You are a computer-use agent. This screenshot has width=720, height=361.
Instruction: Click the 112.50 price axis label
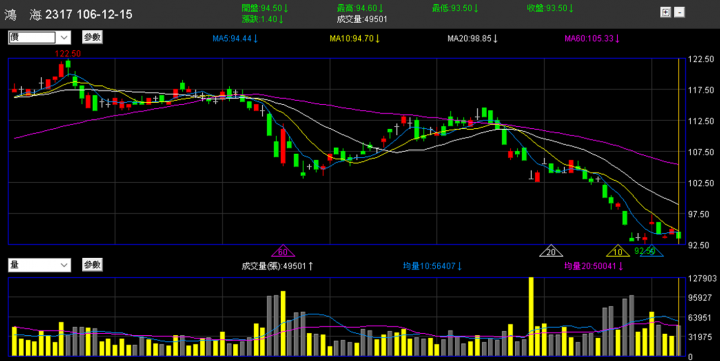pyautogui.click(x=701, y=121)
